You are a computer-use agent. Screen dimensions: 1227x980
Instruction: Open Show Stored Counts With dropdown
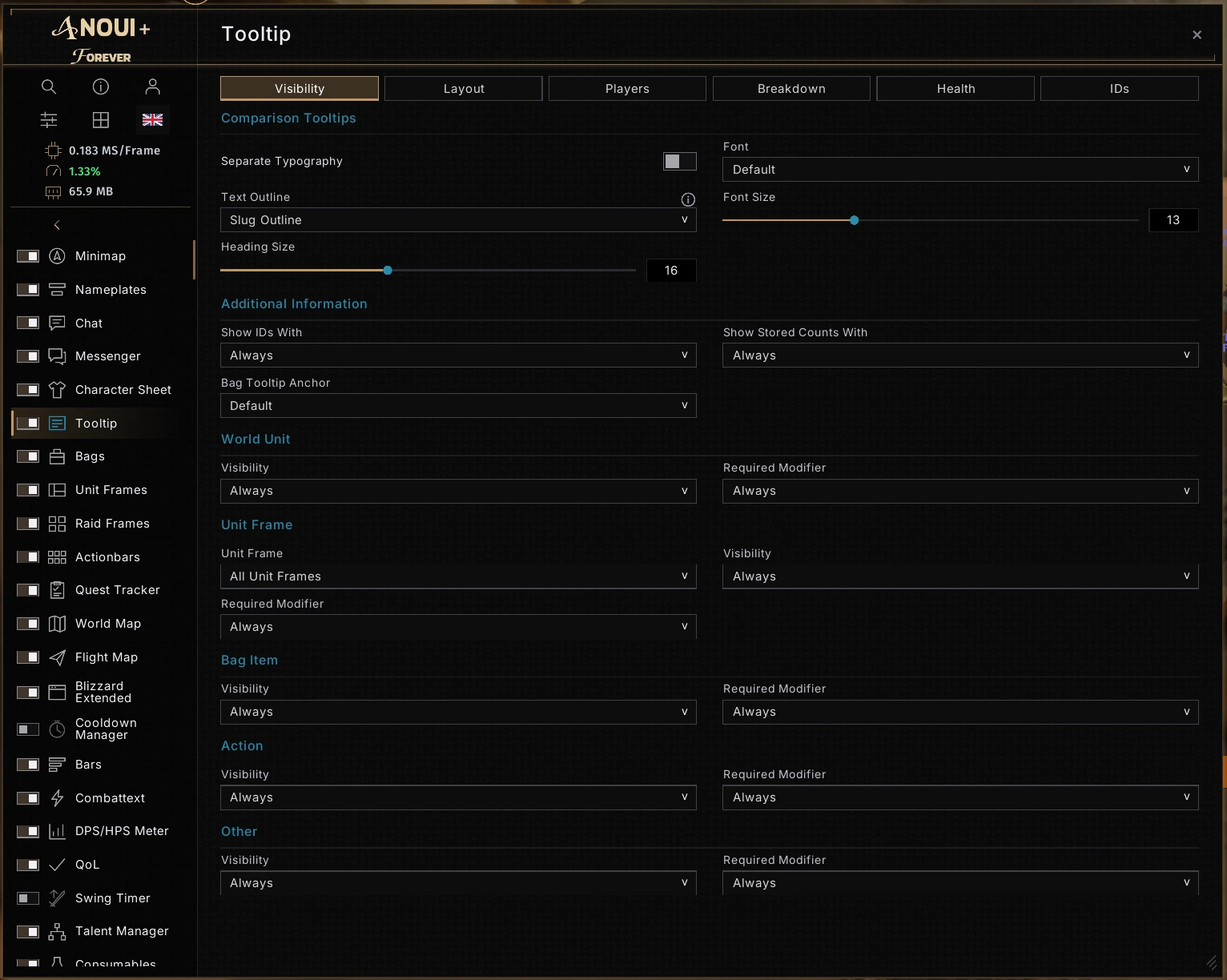pos(960,355)
